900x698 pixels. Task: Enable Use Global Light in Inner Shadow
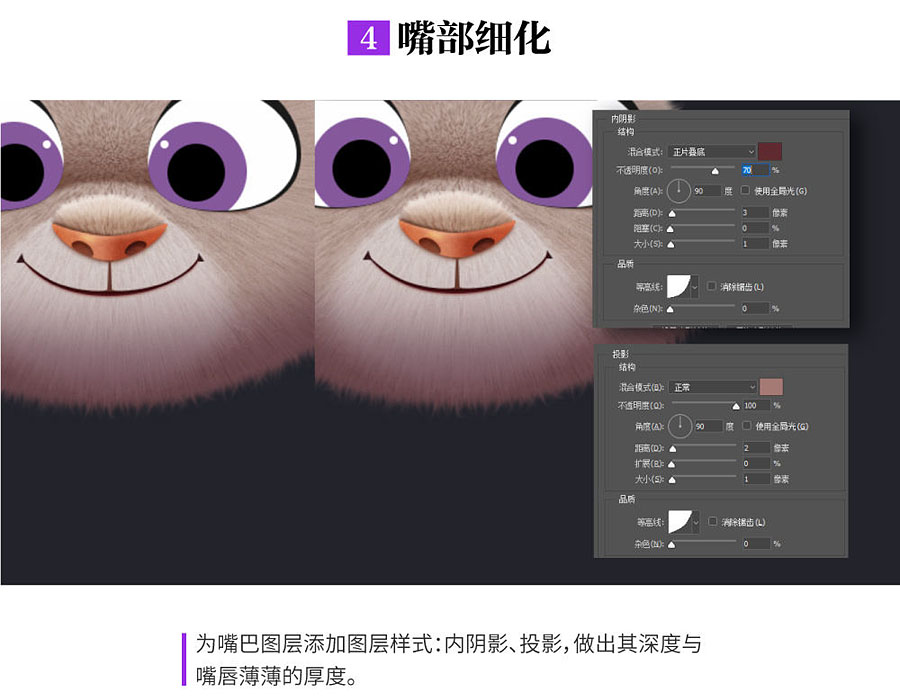tap(745, 190)
